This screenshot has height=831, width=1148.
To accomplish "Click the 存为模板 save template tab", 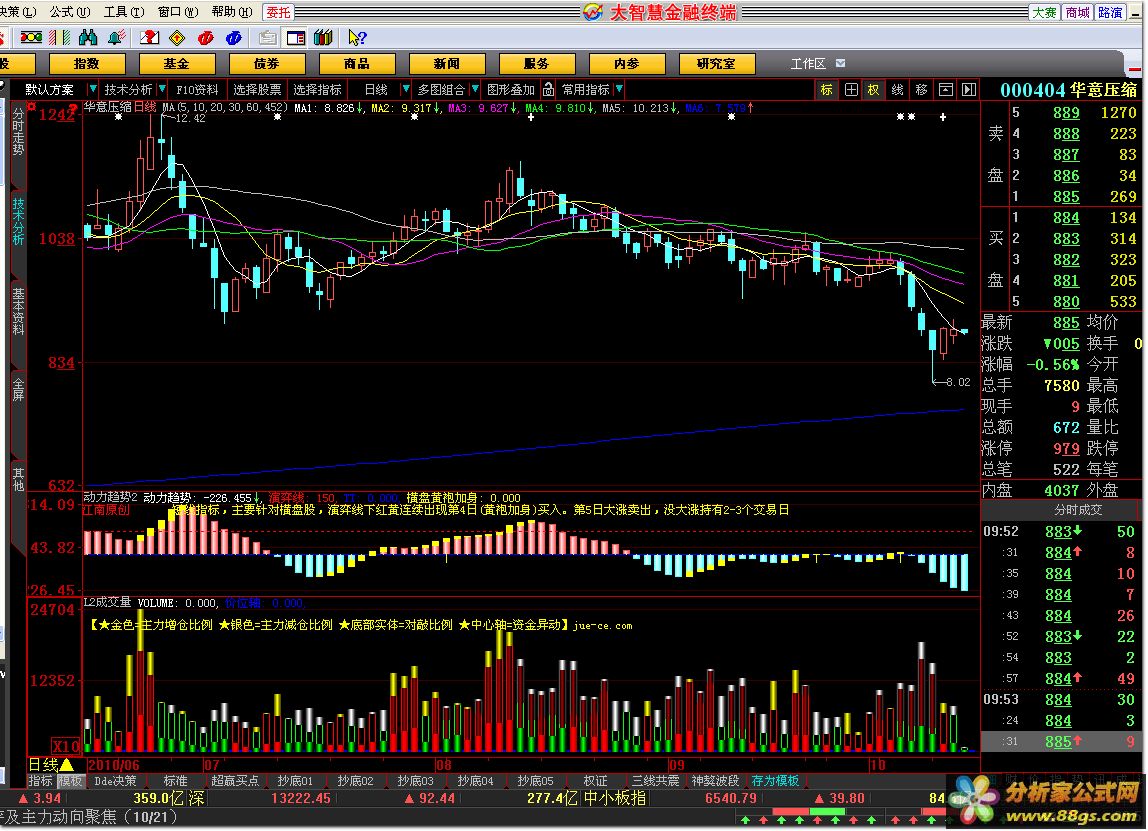I will point(775,780).
